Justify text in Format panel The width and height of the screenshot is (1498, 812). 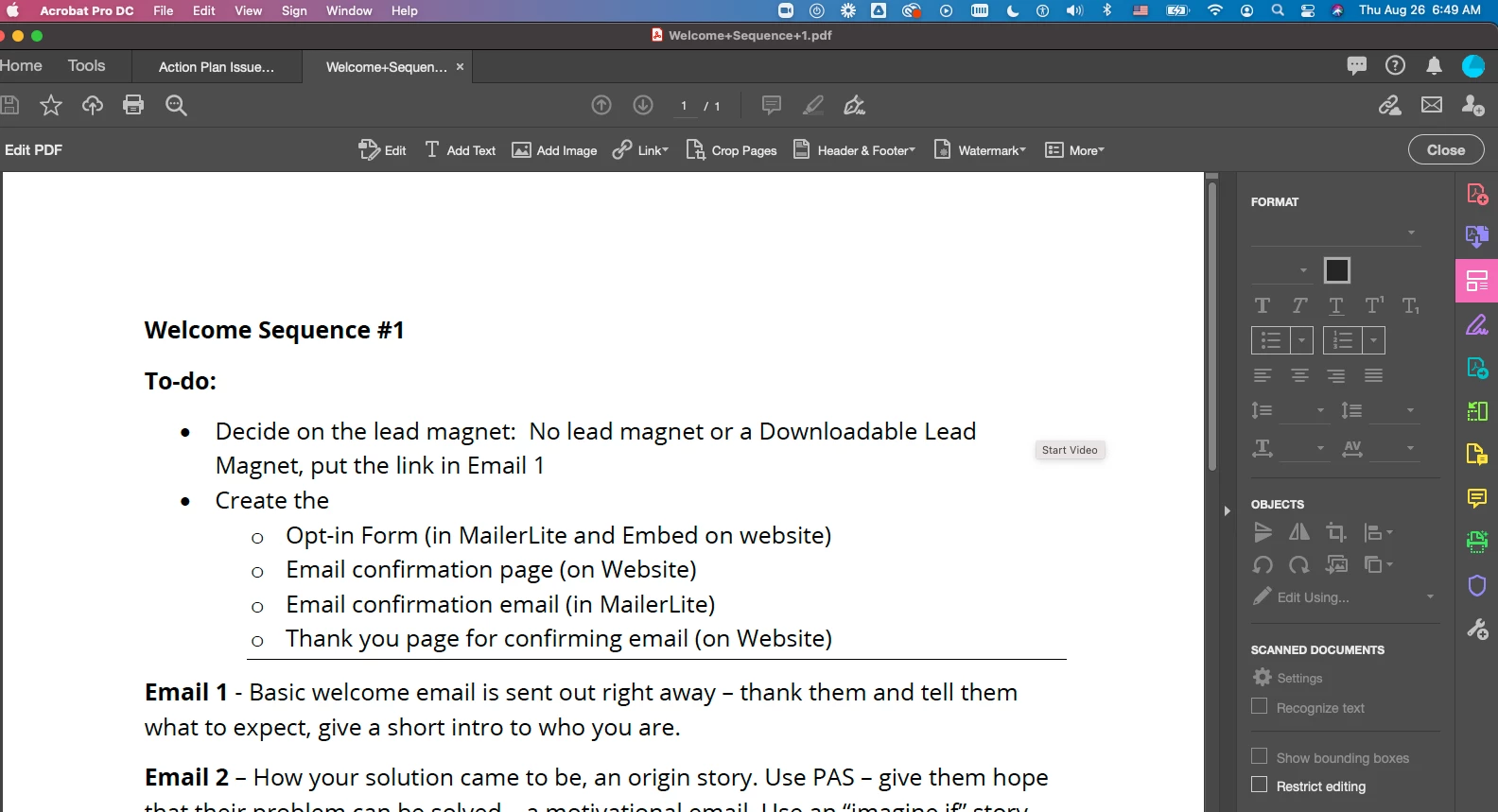[x=1374, y=375]
